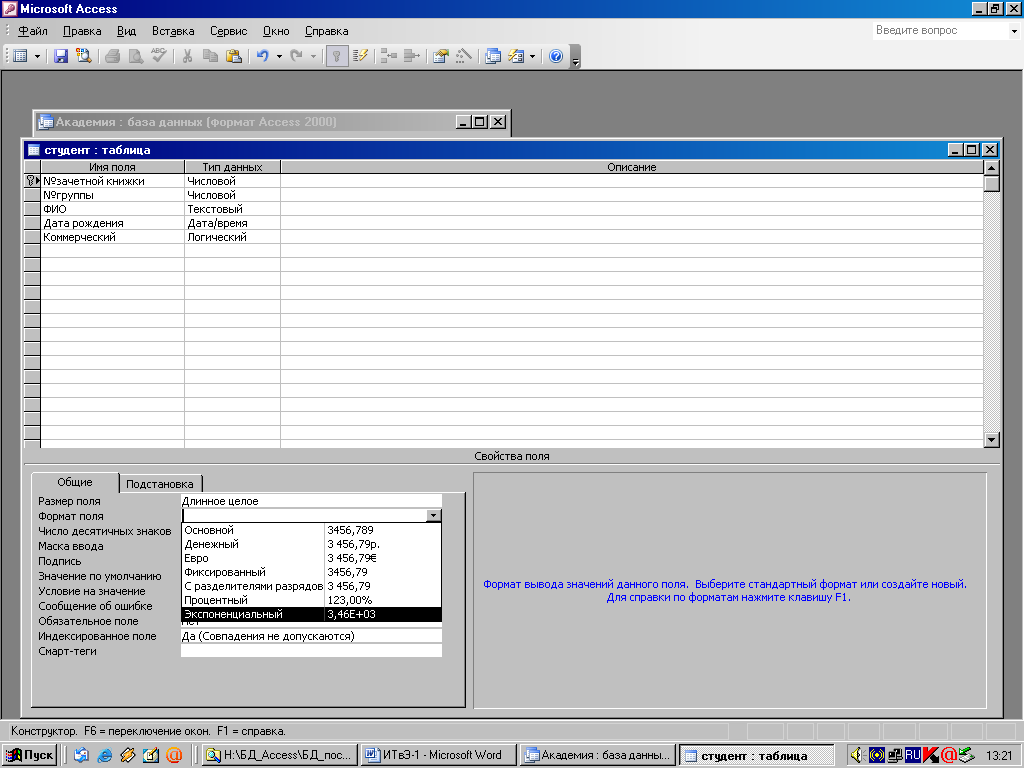Click the Redo arrow icon
Screen dimensions: 1024x768
tap(296, 56)
